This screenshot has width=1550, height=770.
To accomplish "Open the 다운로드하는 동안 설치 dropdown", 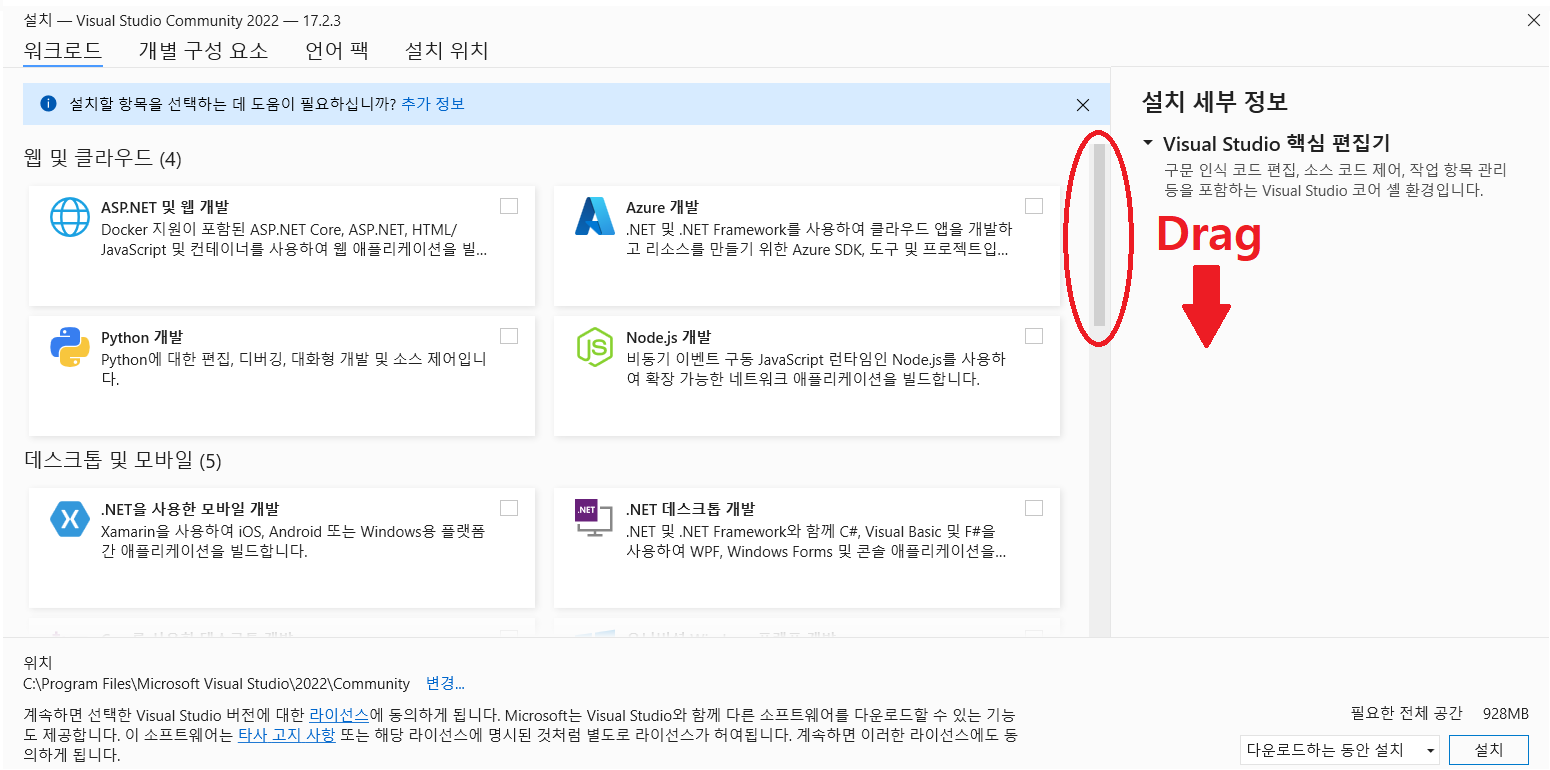I will pyautogui.click(x=1341, y=750).
